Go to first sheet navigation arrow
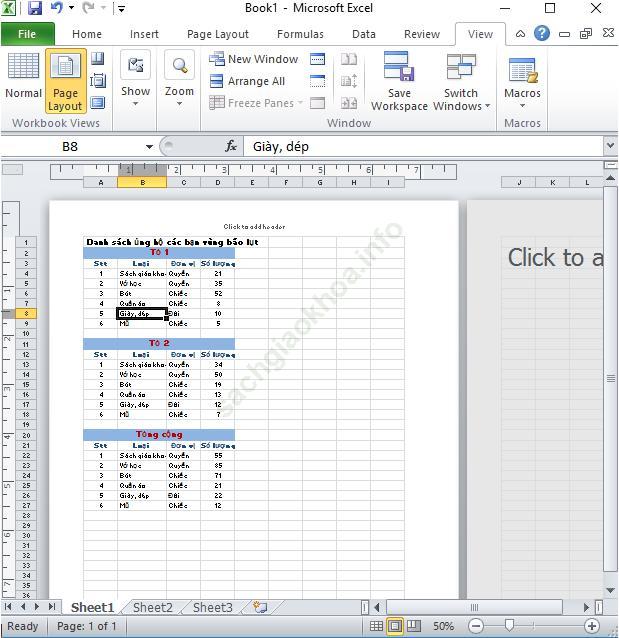Screen dimensions: 619x638 click(8, 607)
